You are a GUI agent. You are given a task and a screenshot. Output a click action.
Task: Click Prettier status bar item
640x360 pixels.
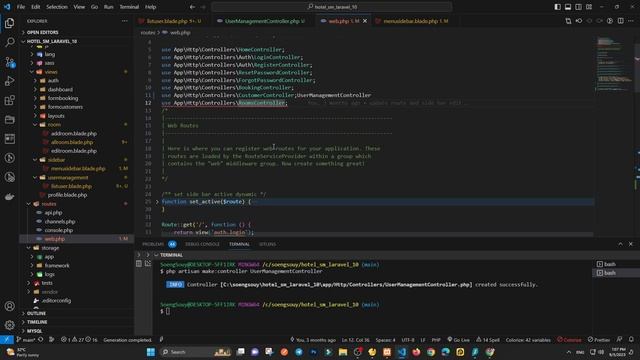(599, 340)
